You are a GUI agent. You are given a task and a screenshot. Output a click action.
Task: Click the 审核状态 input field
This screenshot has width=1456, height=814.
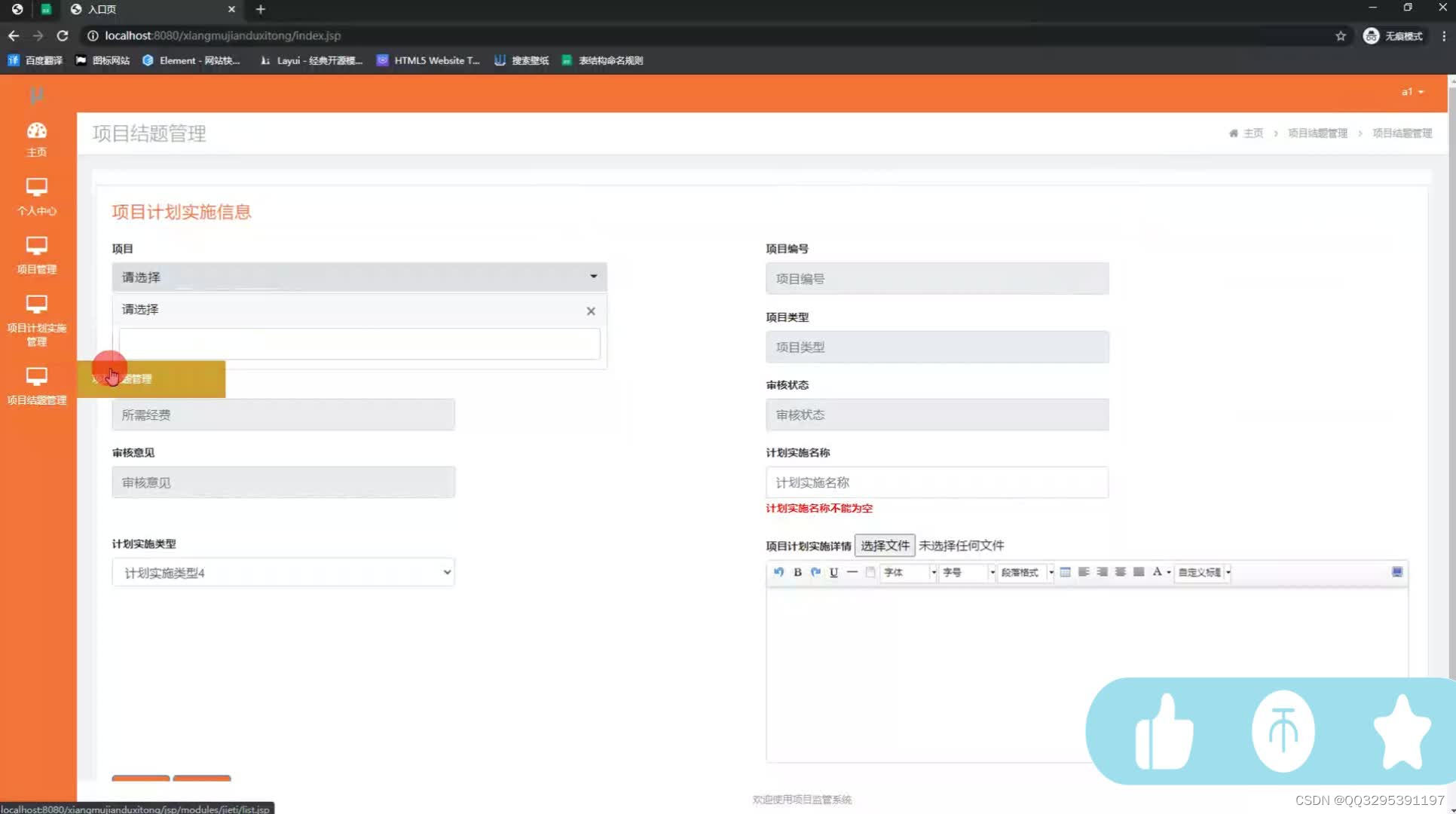[x=937, y=415]
